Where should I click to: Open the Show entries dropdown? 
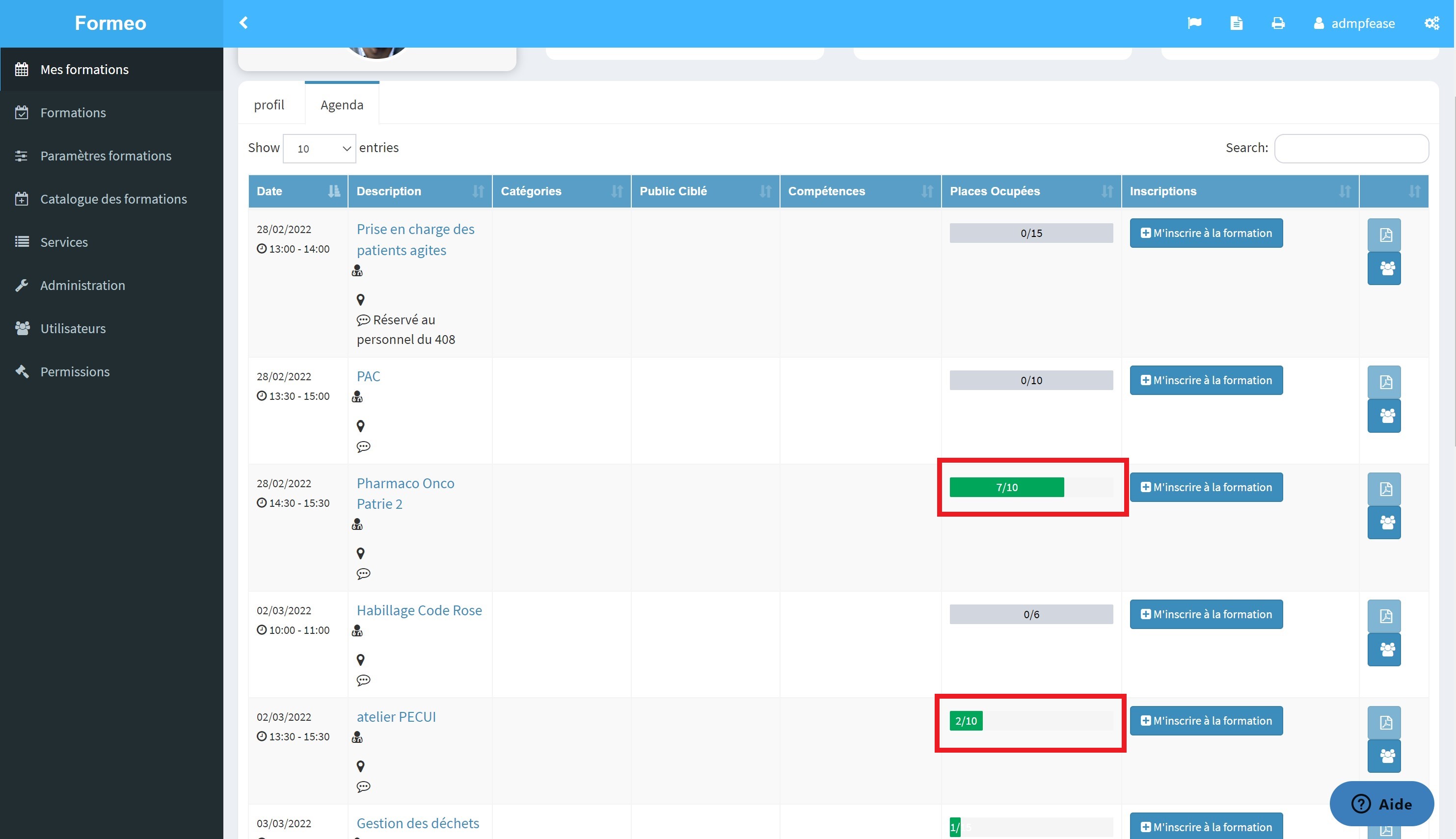320,148
